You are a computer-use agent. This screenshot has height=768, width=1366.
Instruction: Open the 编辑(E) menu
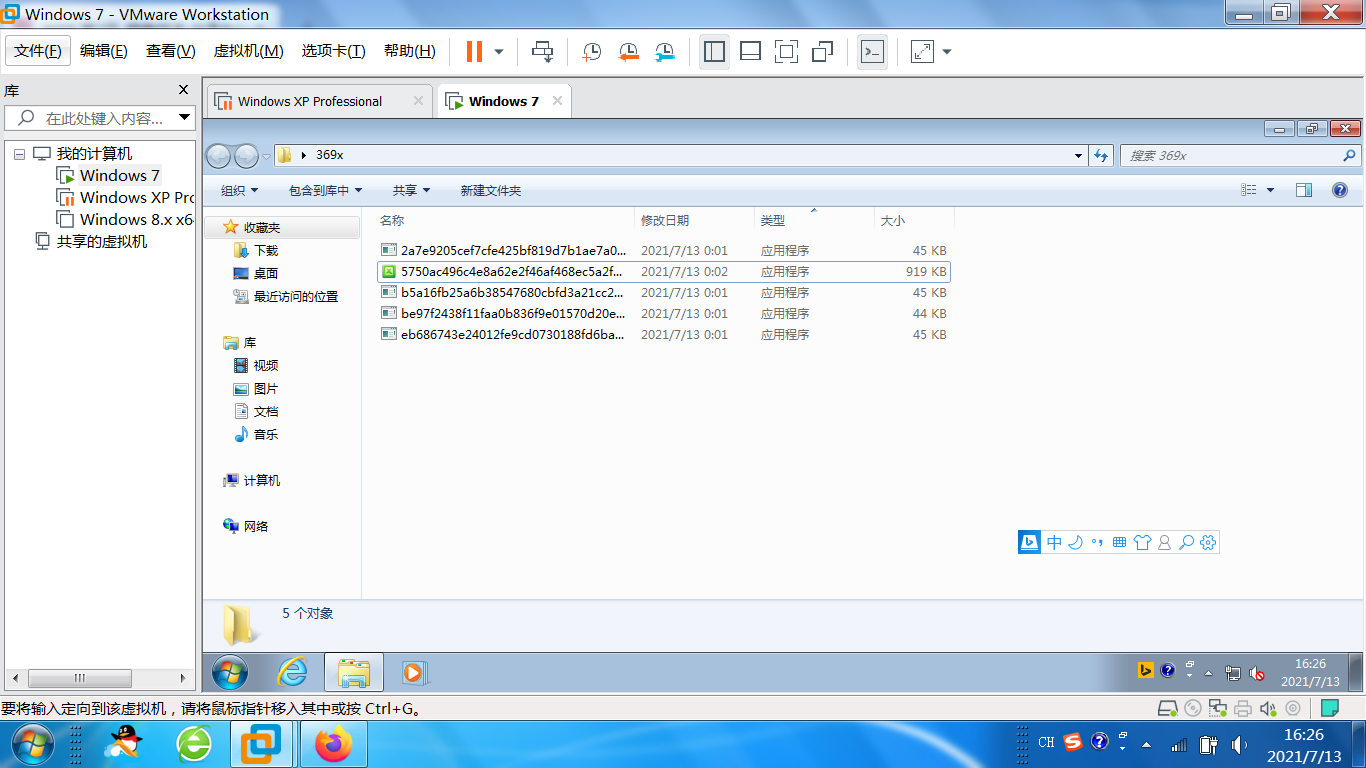click(104, 51)
